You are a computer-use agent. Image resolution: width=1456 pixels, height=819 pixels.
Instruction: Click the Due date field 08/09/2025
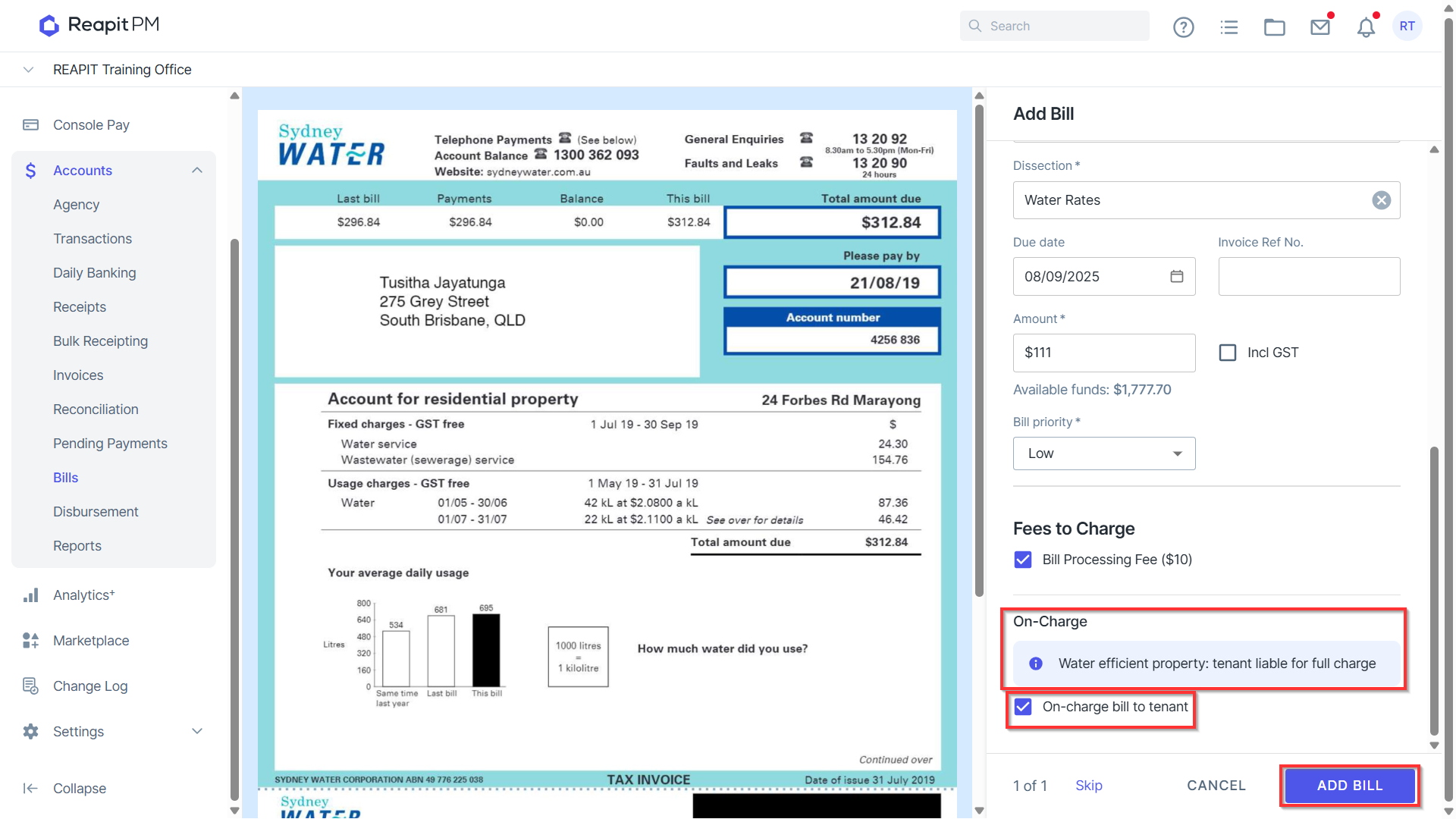click(x=1104, y=277)
